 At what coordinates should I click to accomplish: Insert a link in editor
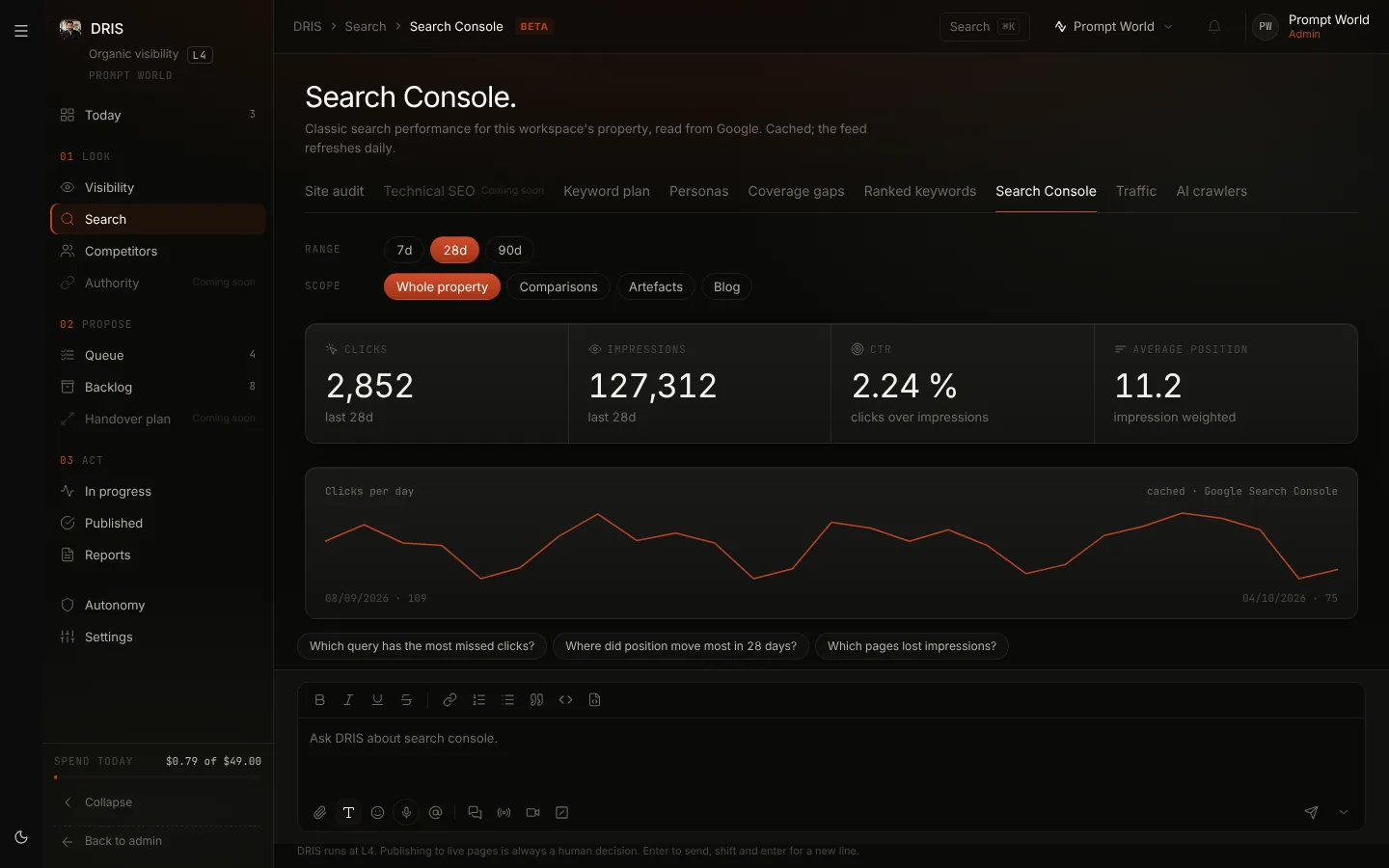pos(449,700)
